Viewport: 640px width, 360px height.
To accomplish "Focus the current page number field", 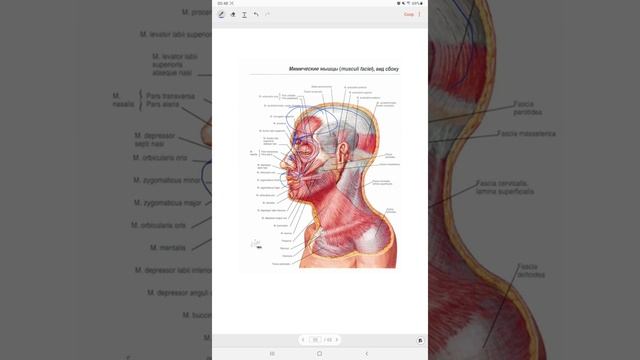I will tap(315, 340).
